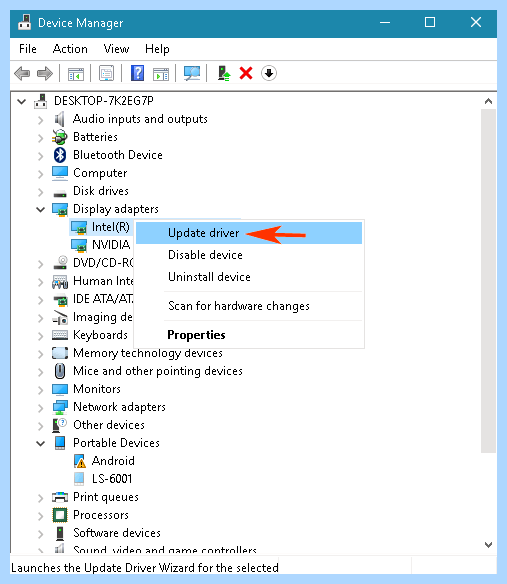Click the scrollbar up arrow

coord(488,101)
